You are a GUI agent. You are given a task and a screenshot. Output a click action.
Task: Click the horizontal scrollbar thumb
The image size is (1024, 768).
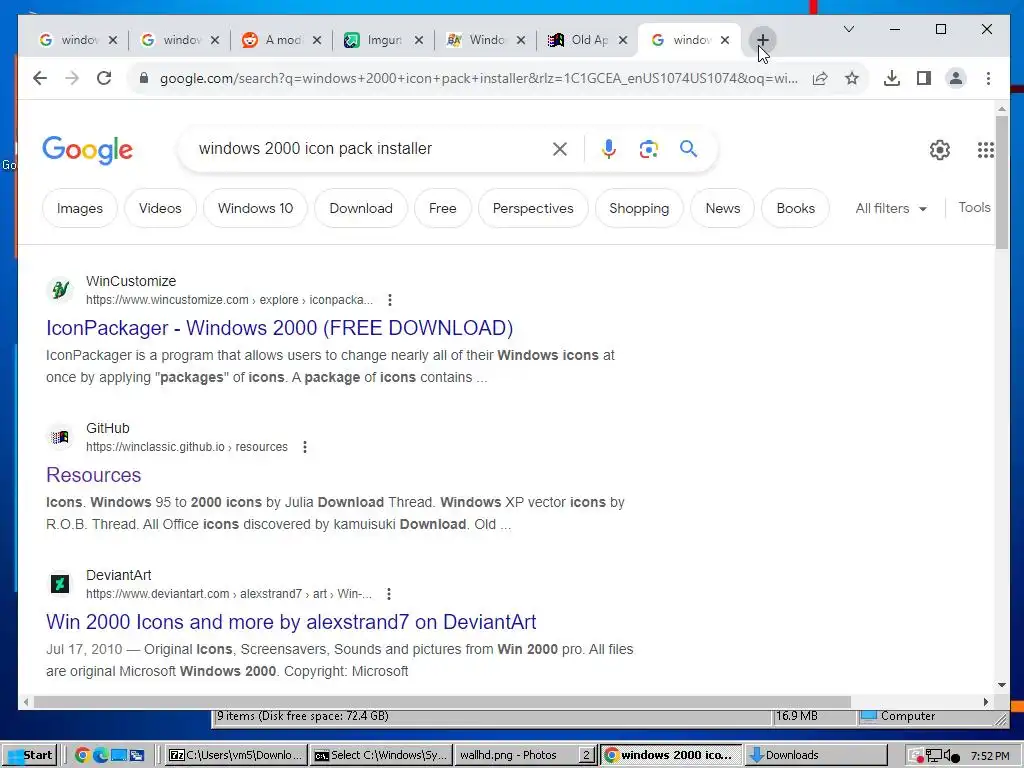pyautogui.click(x=442, y=702)
